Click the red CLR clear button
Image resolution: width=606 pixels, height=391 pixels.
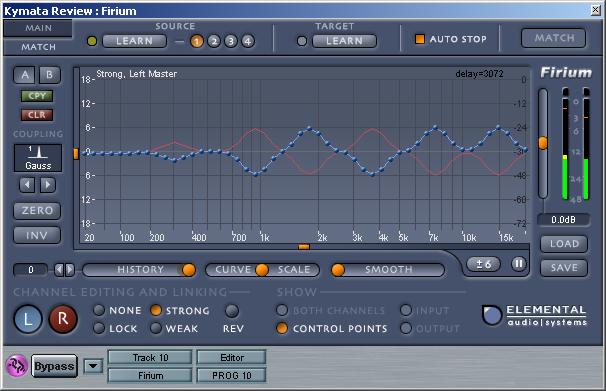37,115
